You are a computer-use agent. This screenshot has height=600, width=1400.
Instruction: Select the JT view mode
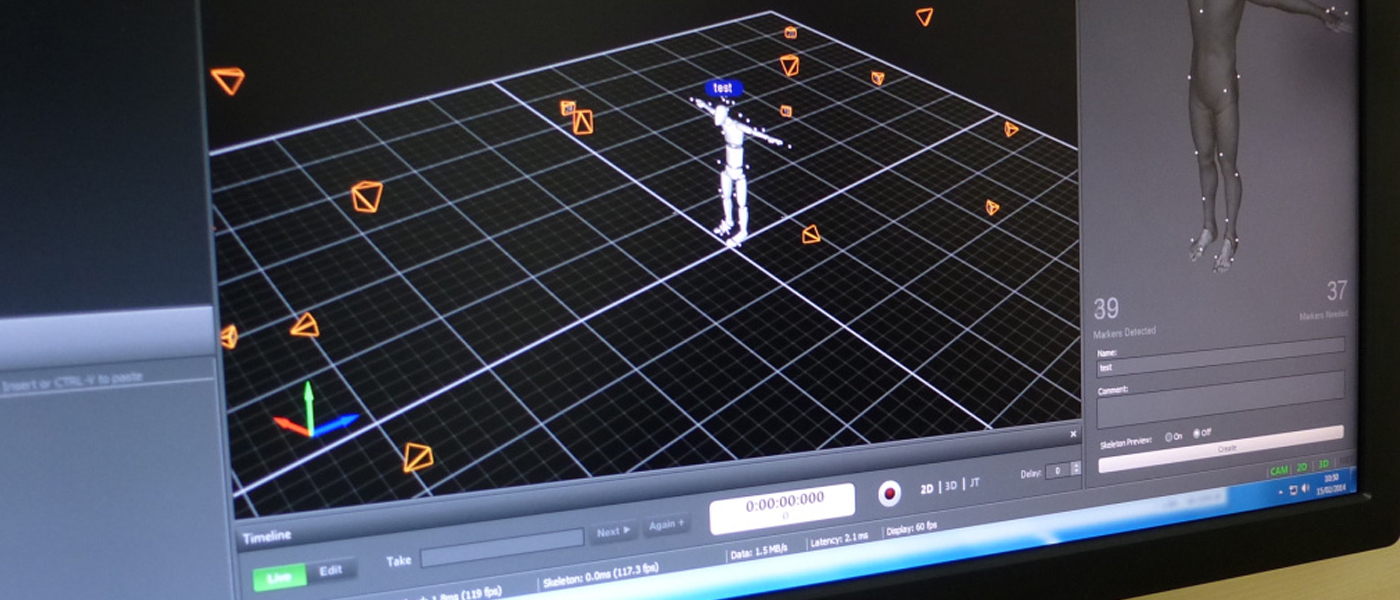975,484
